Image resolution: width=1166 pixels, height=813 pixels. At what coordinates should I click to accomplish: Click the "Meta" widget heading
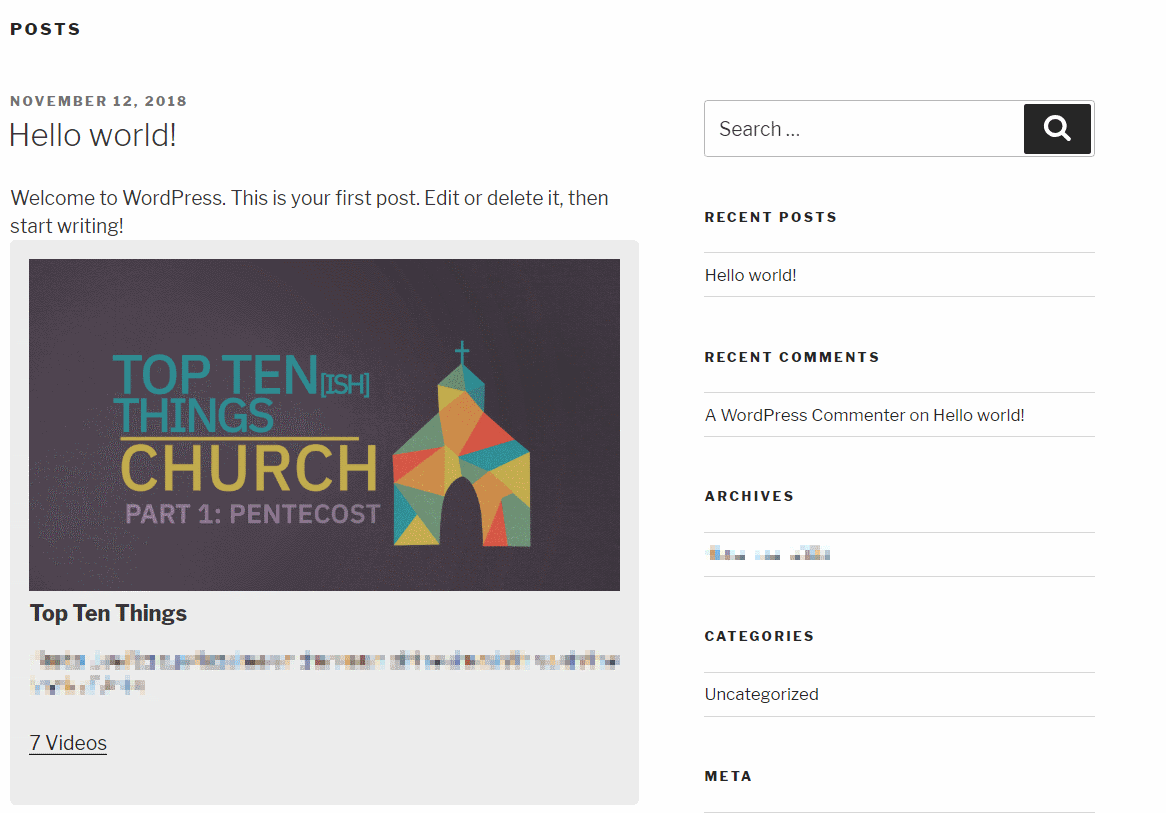[727, 776]
